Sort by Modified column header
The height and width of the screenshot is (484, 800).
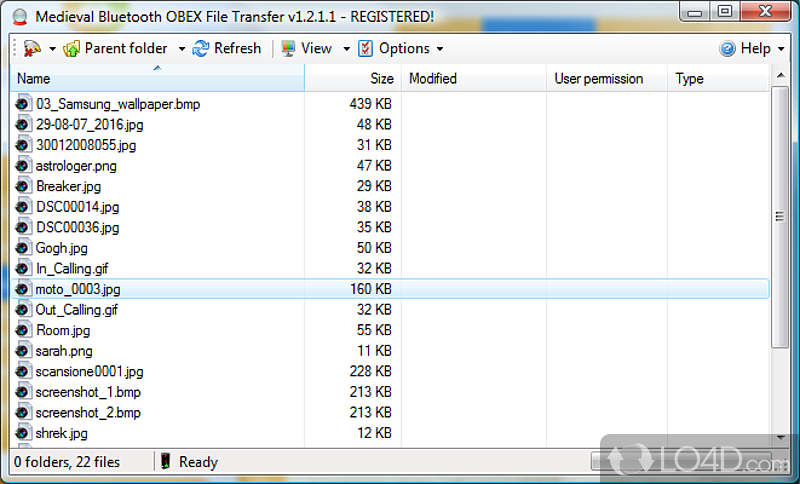(x=474, y=78)
